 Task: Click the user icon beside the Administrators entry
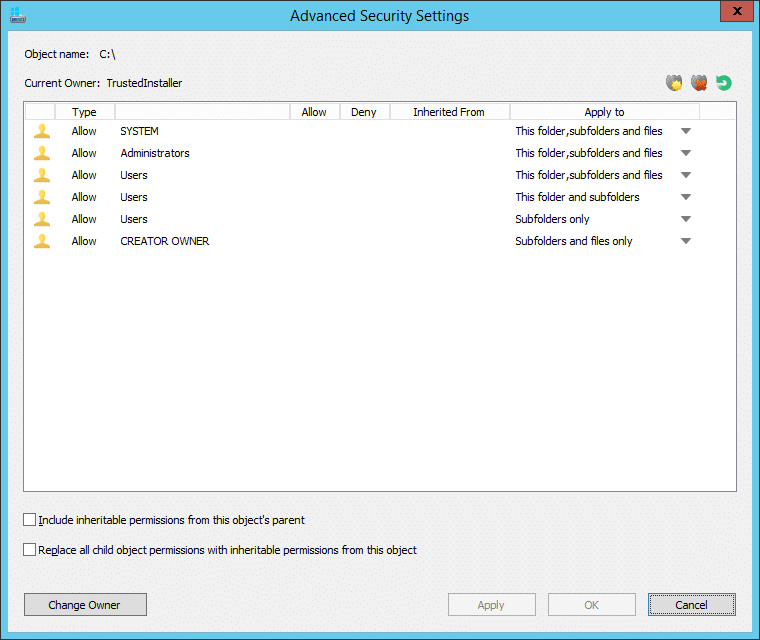click(x=42, y=153)
